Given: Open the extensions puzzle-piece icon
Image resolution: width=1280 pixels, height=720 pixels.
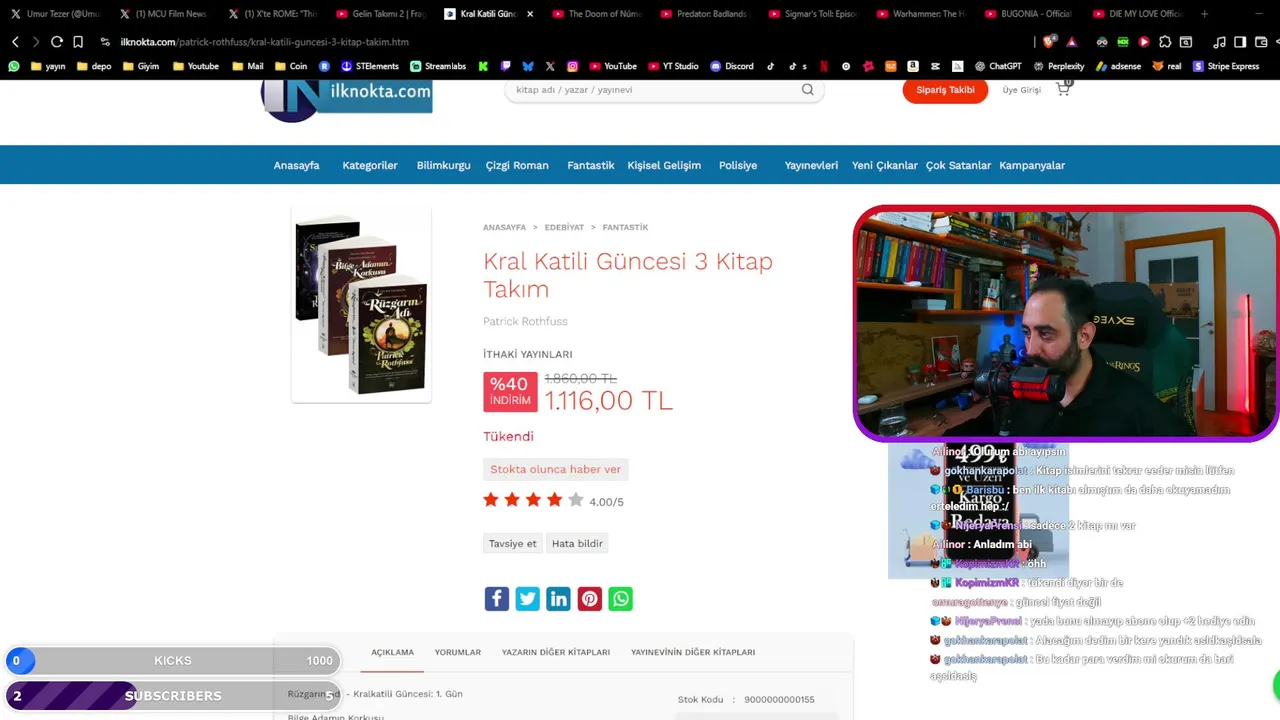Looking at the screenshot, I should [1165, 42].
